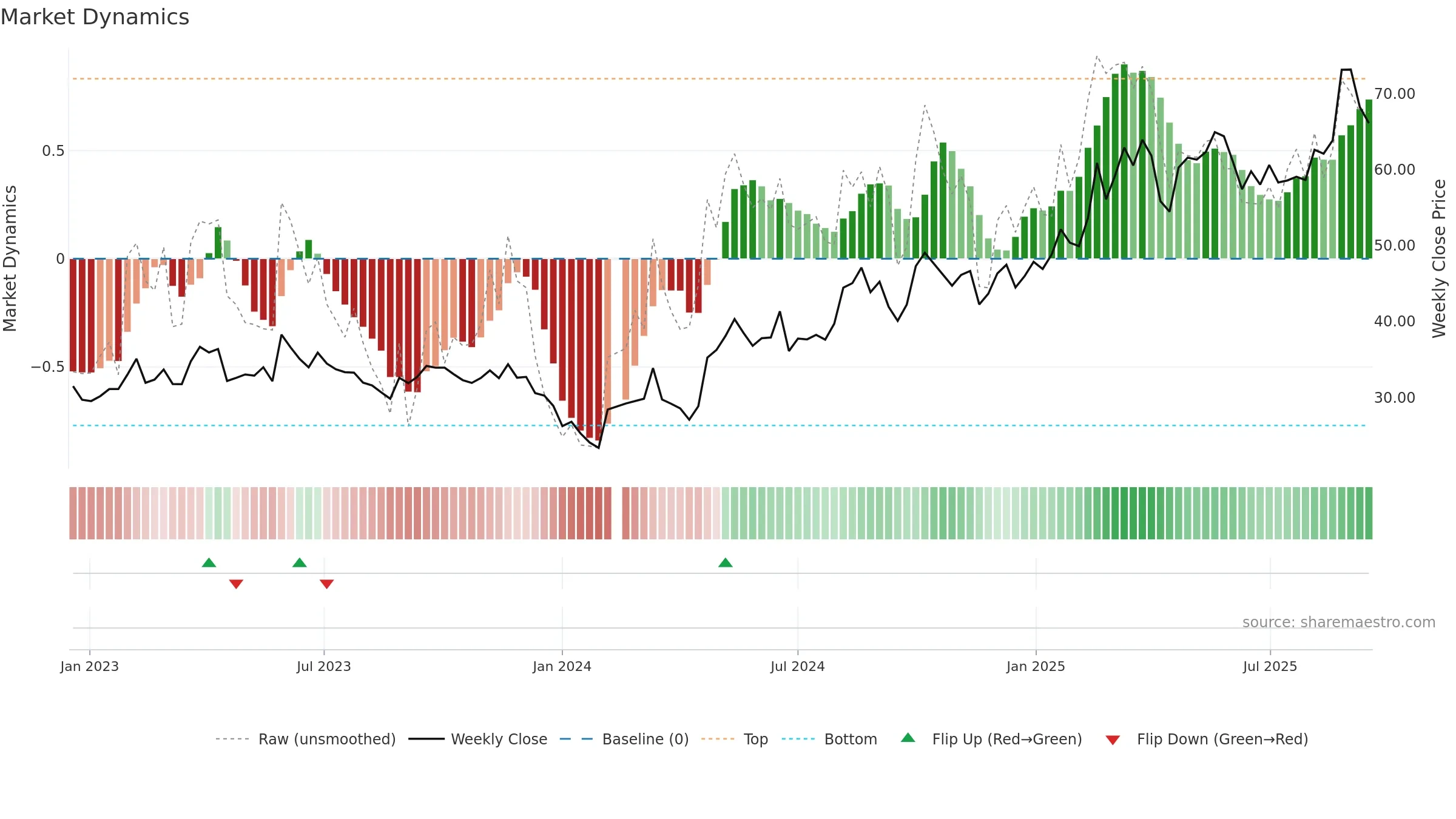Toggle the Baseline (0) legend entry
The image size is (1456, 819).
624,739
